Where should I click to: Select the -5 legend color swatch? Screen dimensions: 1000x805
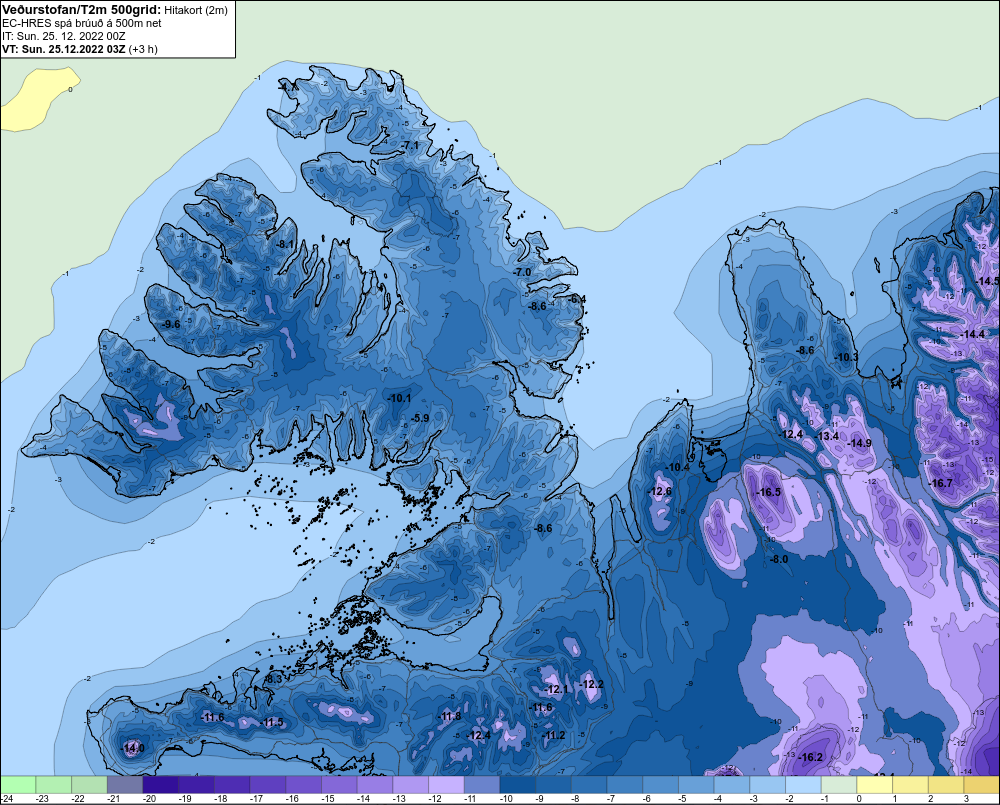click(696, 785)
